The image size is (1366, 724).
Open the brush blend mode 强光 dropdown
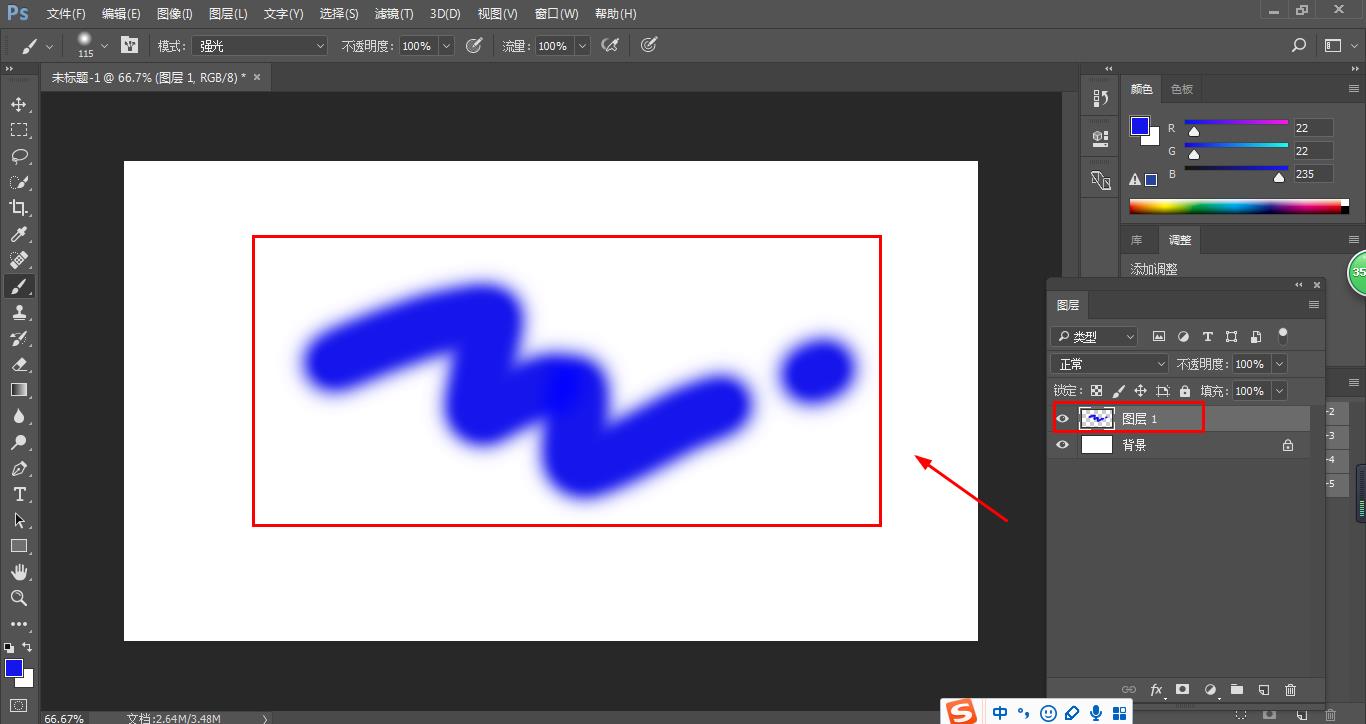(x=260, y=46)
